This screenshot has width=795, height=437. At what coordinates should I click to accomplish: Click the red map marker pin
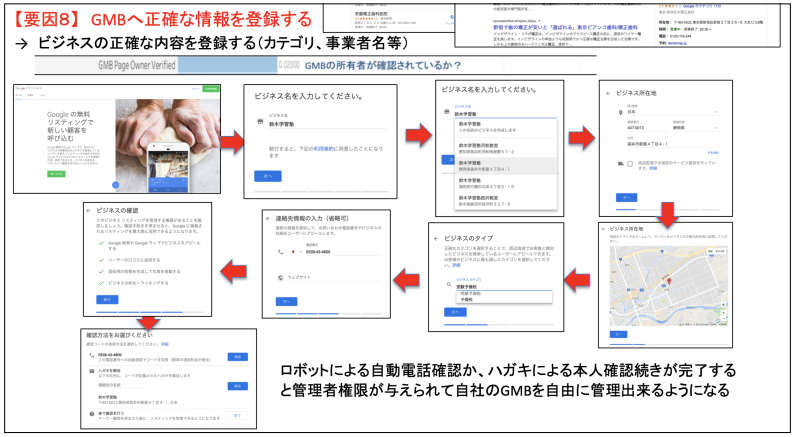(669, 282)
